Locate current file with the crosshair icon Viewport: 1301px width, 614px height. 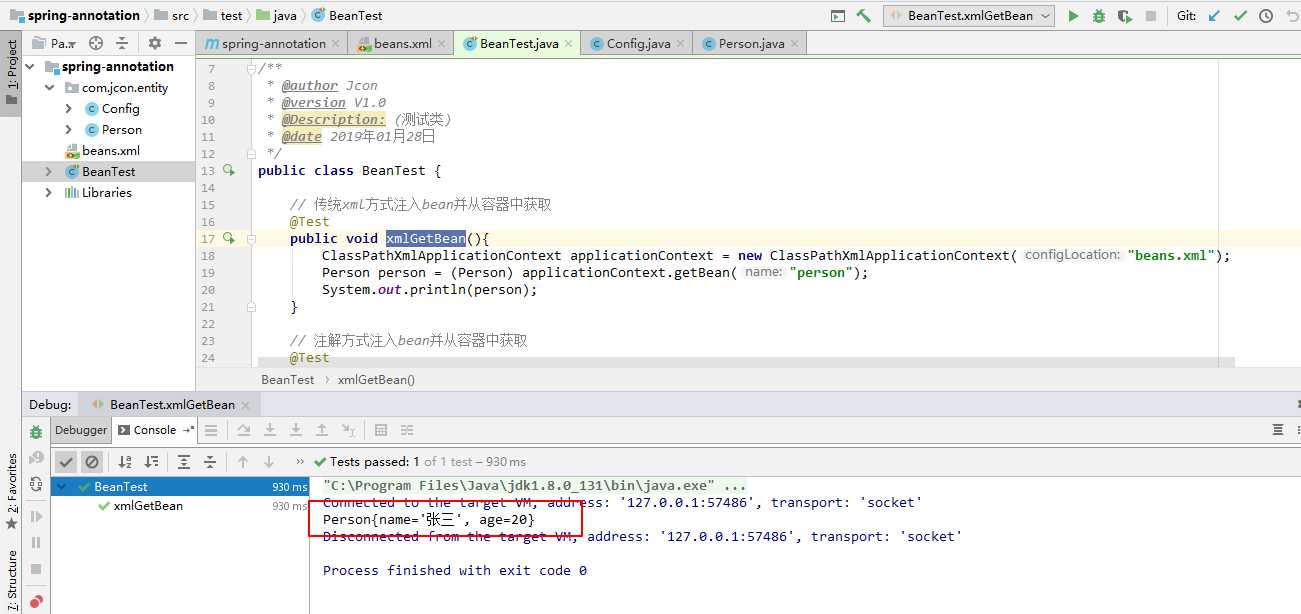click(96, 43)
